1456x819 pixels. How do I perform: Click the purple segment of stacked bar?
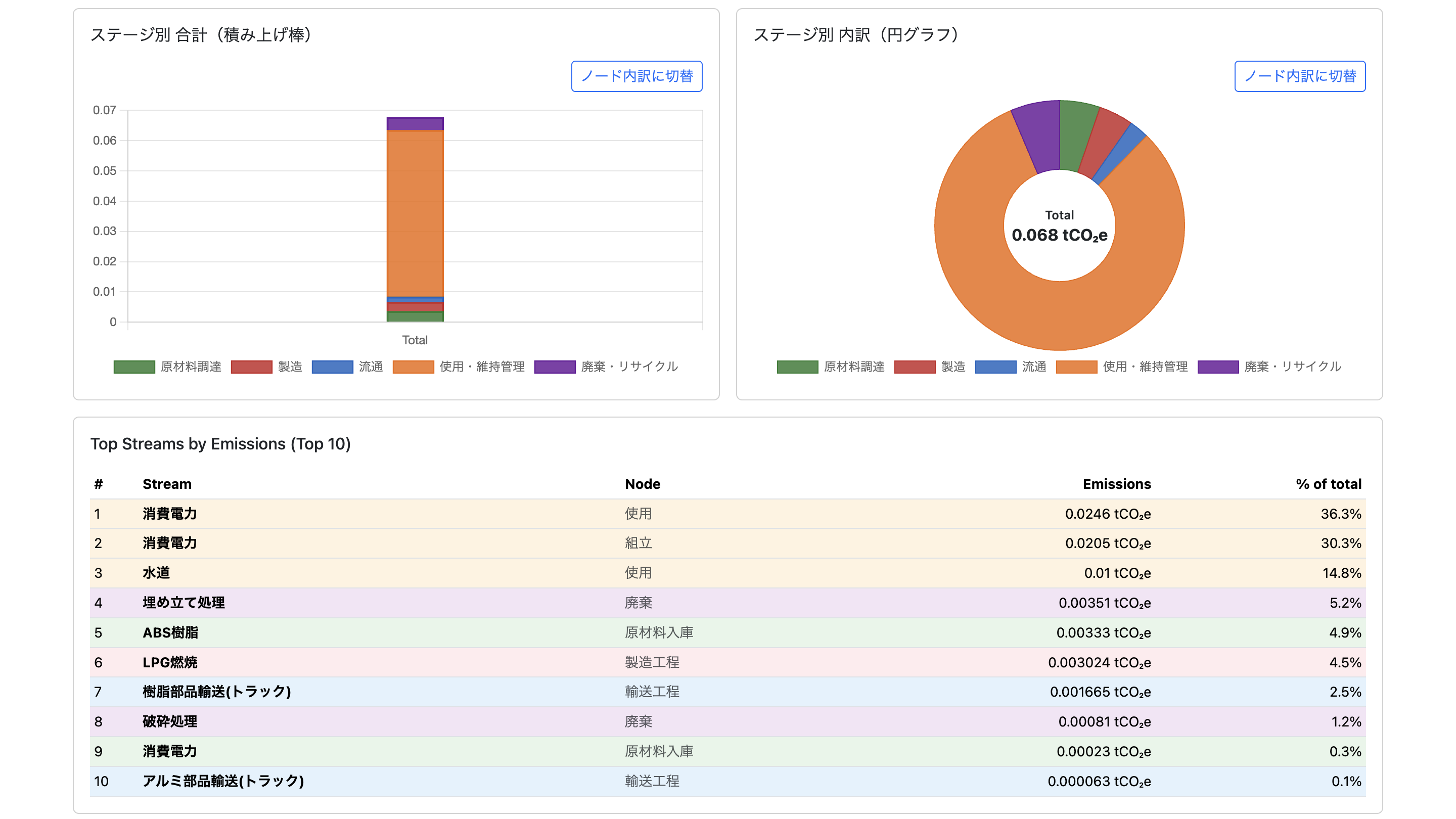(x=415, y=124)
